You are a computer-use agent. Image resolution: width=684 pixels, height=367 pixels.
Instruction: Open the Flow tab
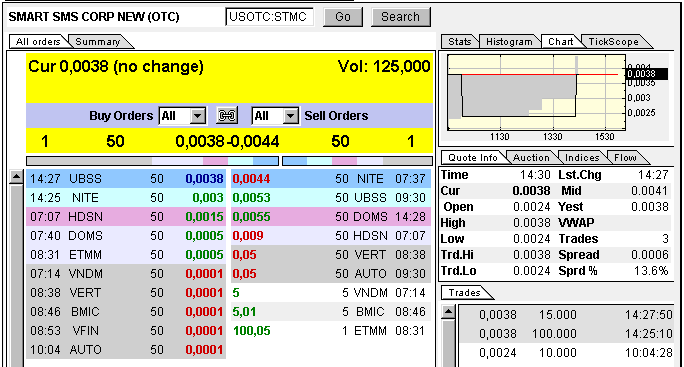[625, 158]
